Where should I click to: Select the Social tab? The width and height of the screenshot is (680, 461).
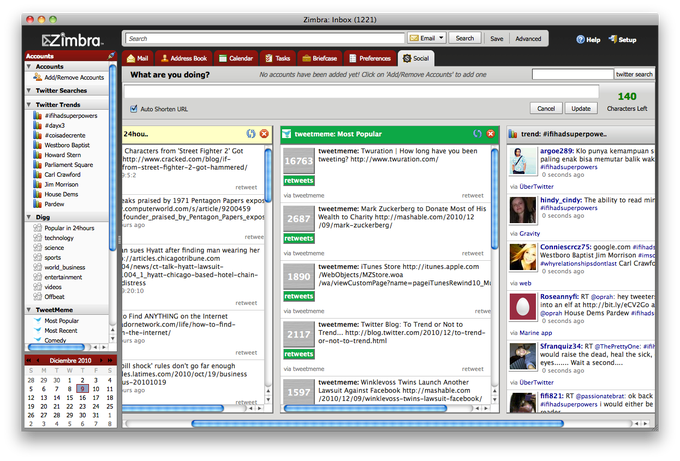415,58
